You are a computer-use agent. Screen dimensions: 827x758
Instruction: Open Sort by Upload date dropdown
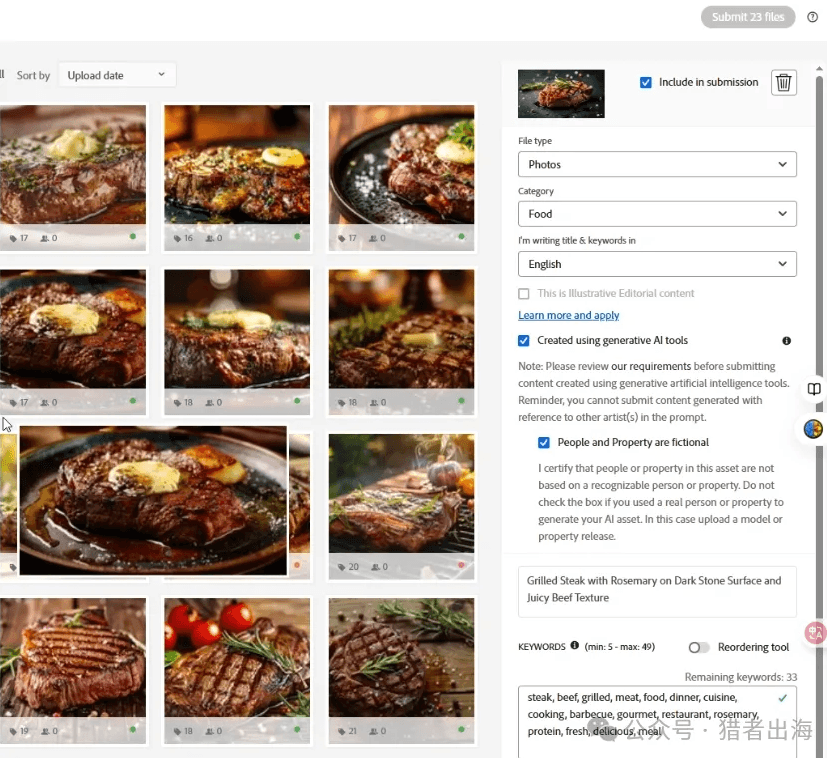point(117,75)
